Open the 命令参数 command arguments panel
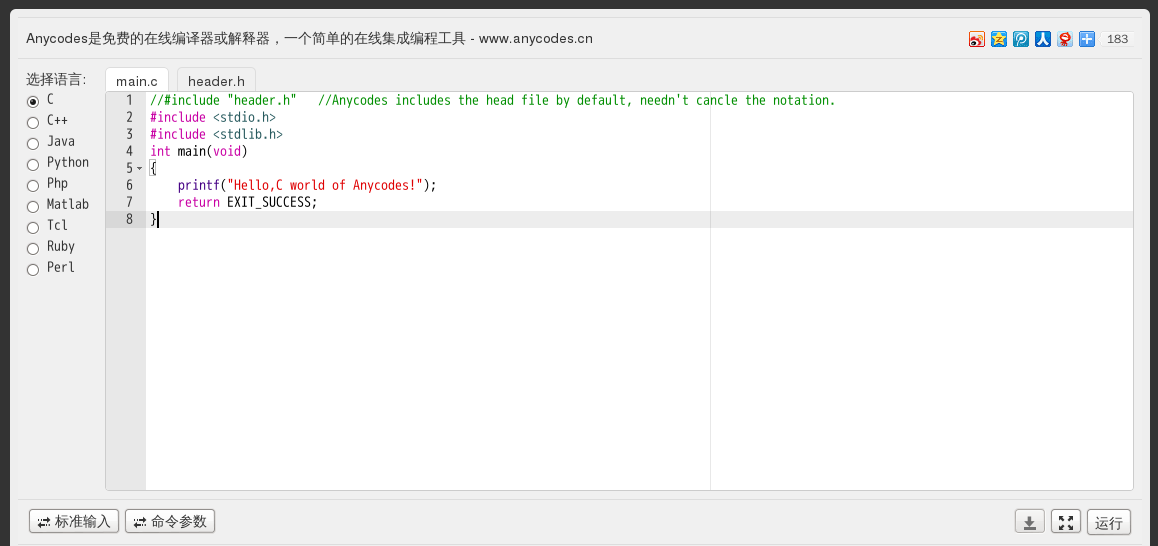 (170, 521)
